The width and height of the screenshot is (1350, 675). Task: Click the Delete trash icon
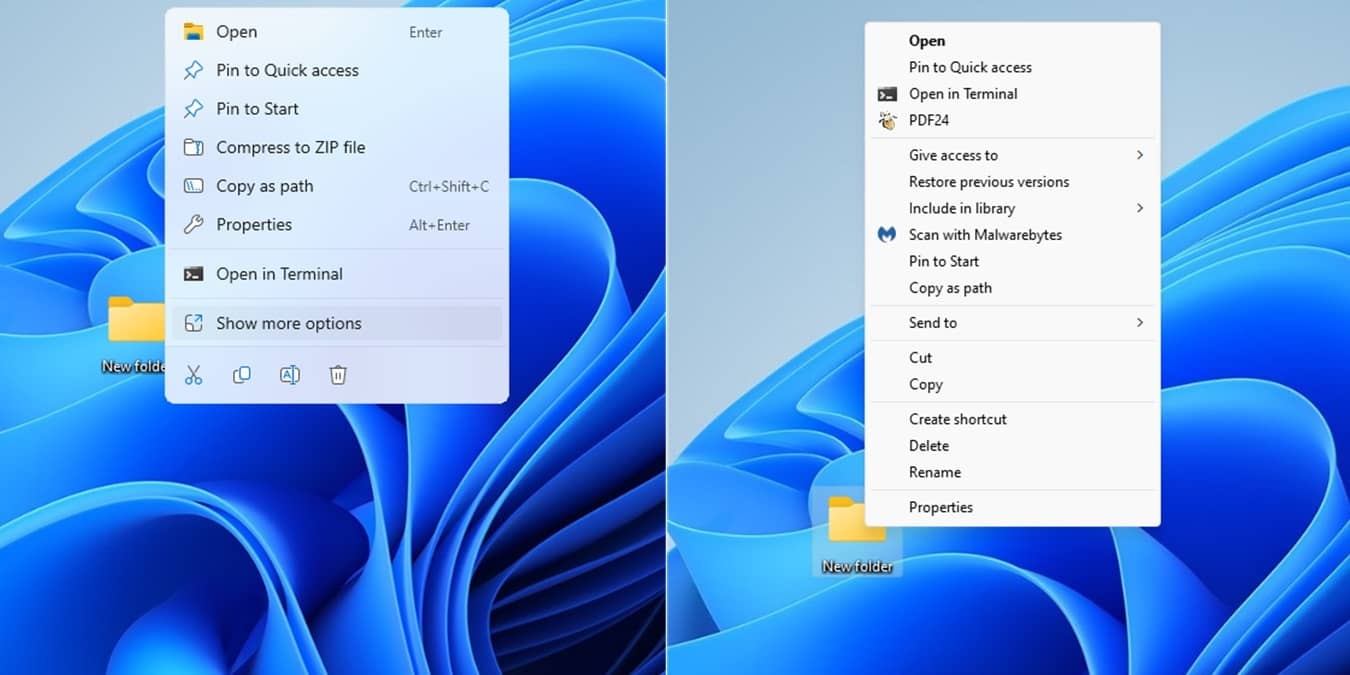[337, 374]
